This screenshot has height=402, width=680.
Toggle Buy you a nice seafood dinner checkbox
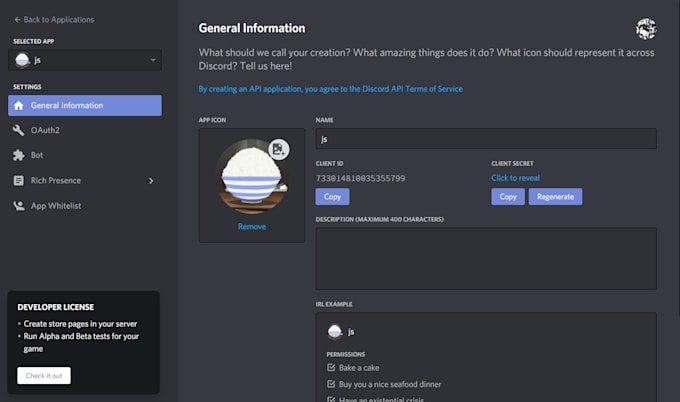pos(331,384)
